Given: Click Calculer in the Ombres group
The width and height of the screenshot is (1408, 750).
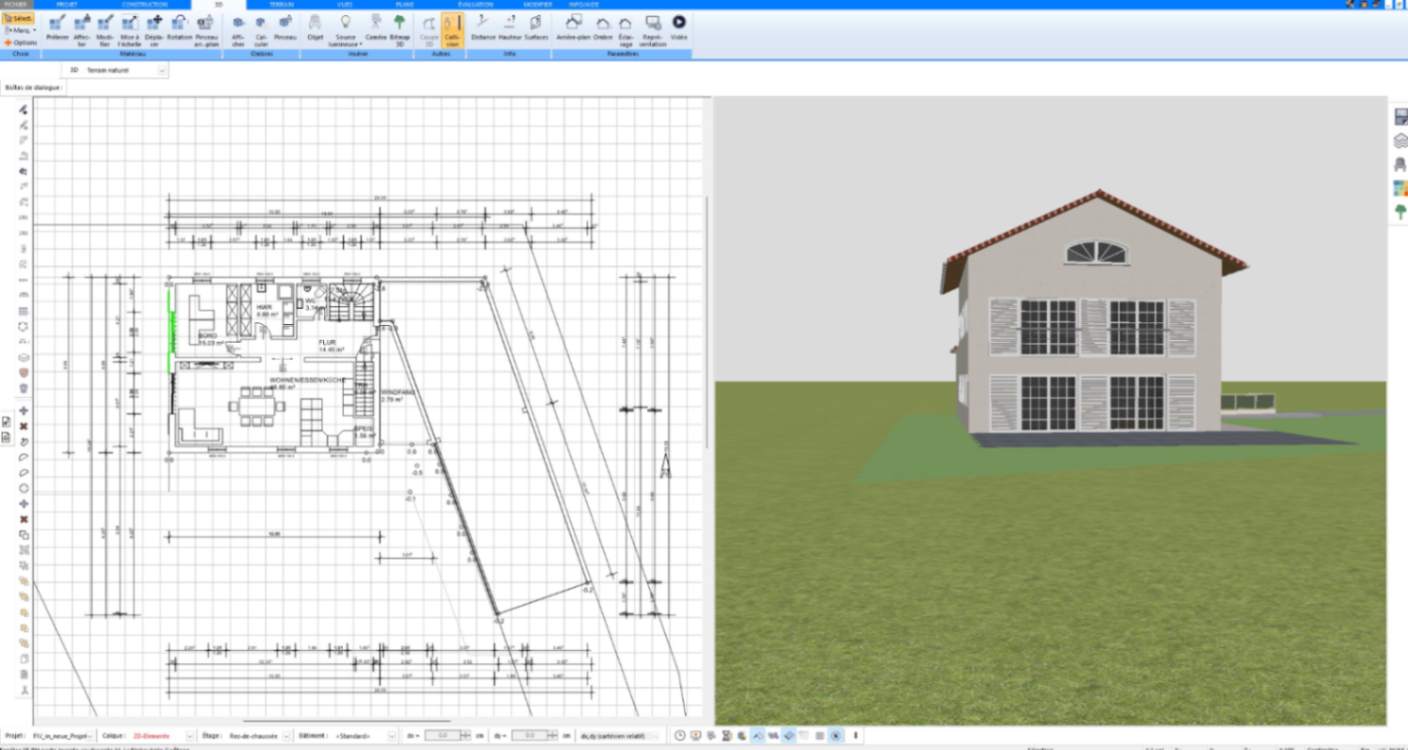Looking at the screenshot, I should (x=261, y=30).
